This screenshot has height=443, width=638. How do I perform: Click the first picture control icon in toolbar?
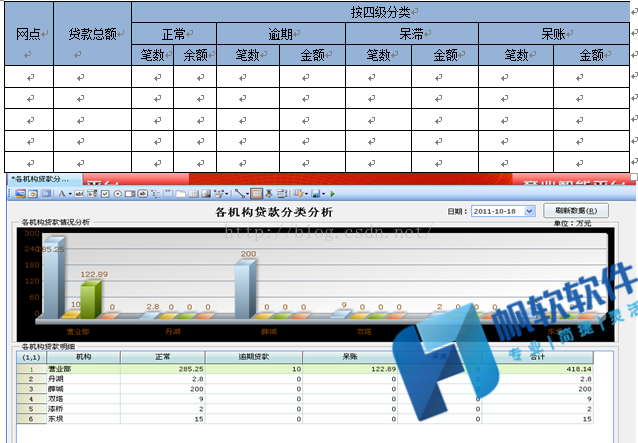coord(20,194)
